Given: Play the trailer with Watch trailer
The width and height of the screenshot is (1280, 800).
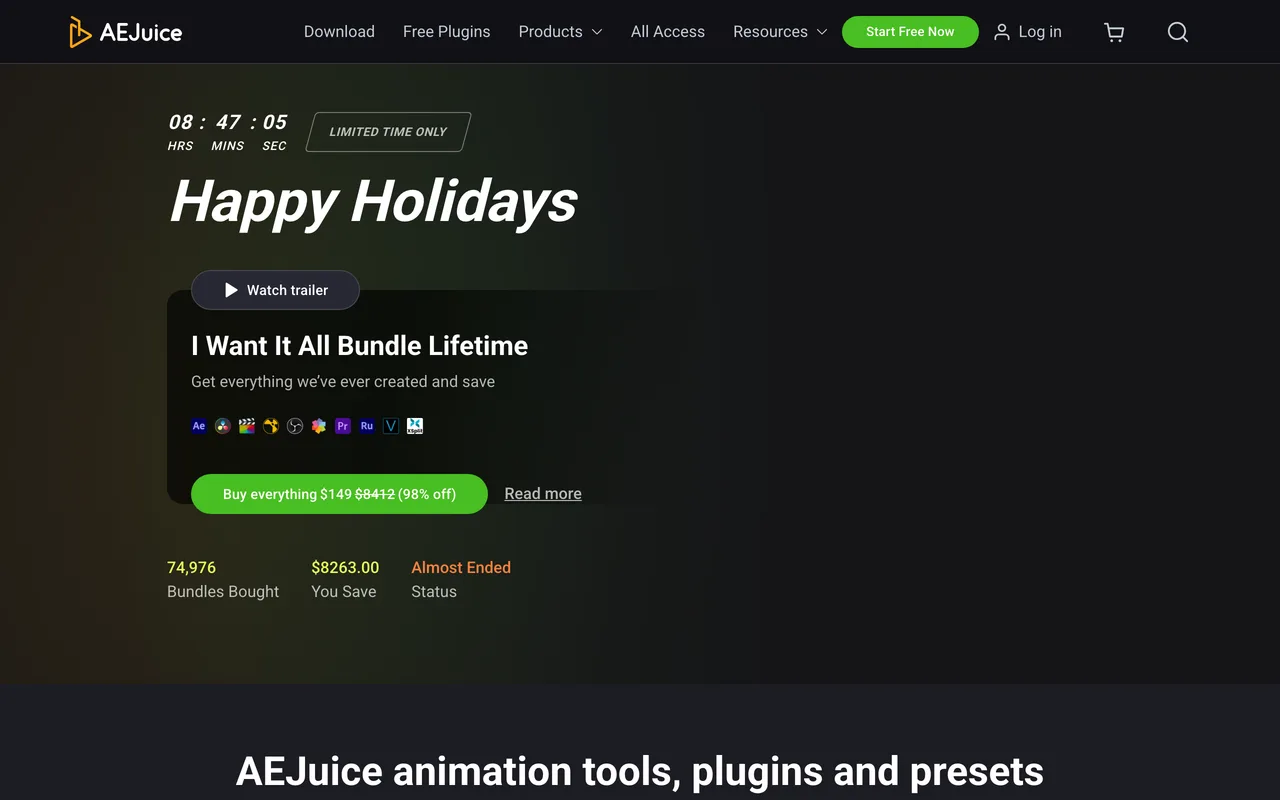Looking at the screenshot, I should pyautogui.click(x=275, y=290).
